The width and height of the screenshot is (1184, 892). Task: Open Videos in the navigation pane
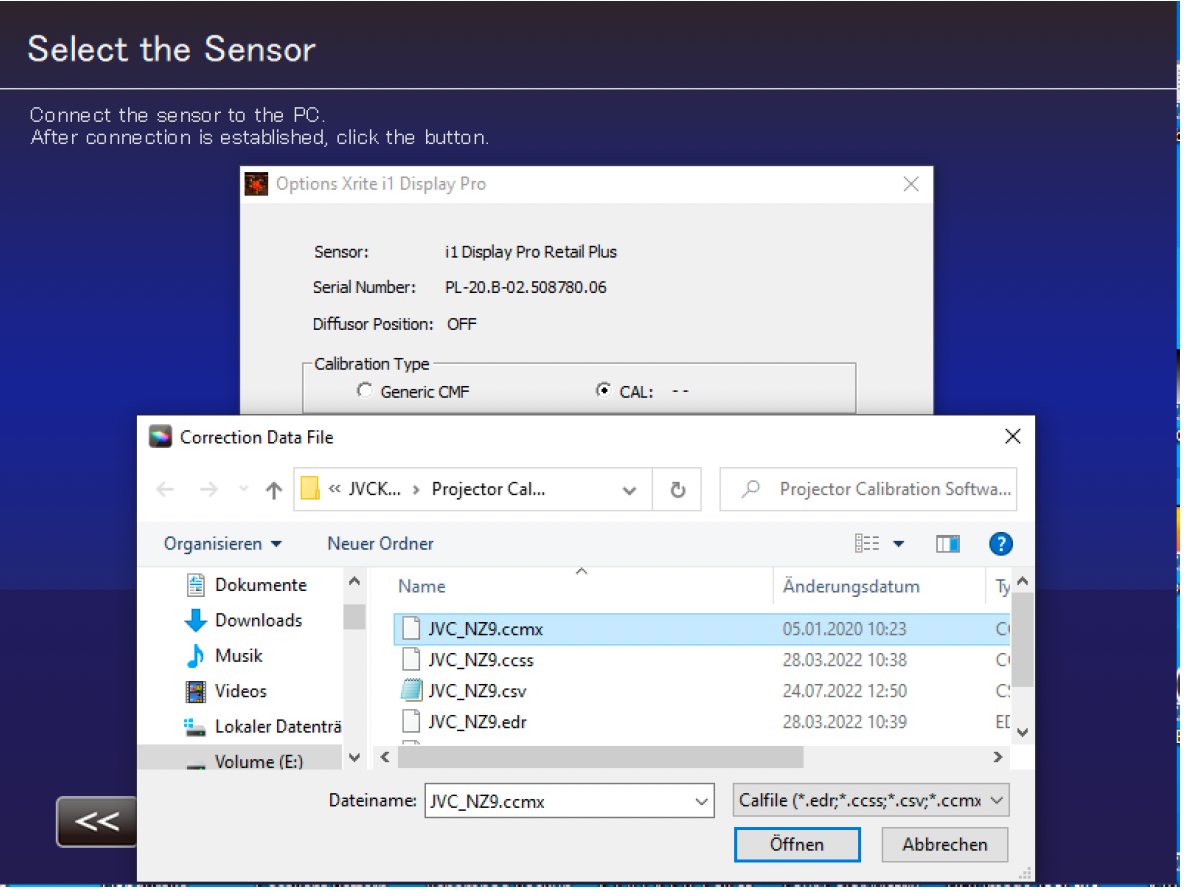click(x=240, y=691)
